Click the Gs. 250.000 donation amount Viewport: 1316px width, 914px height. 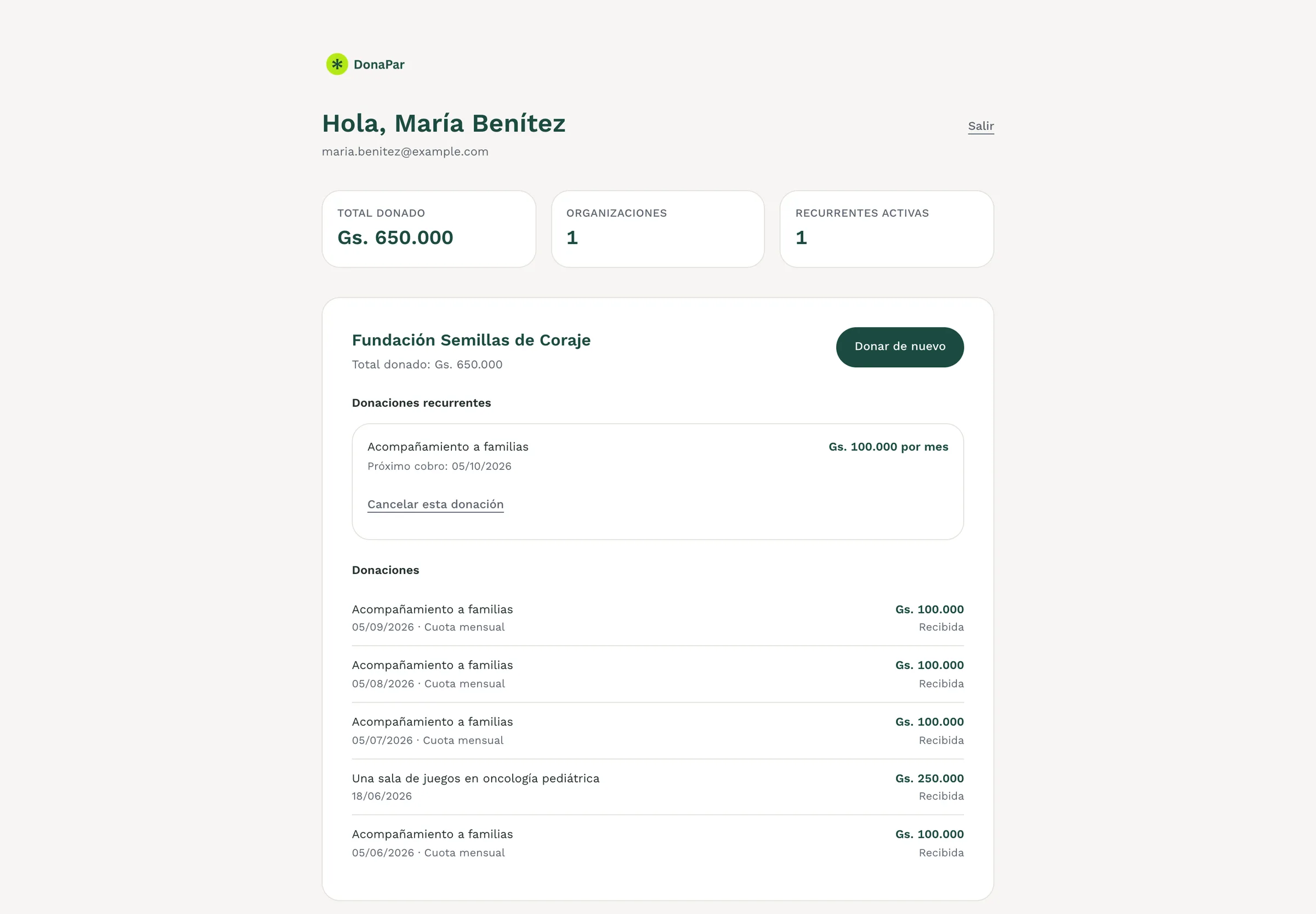[x=929, y=779]
